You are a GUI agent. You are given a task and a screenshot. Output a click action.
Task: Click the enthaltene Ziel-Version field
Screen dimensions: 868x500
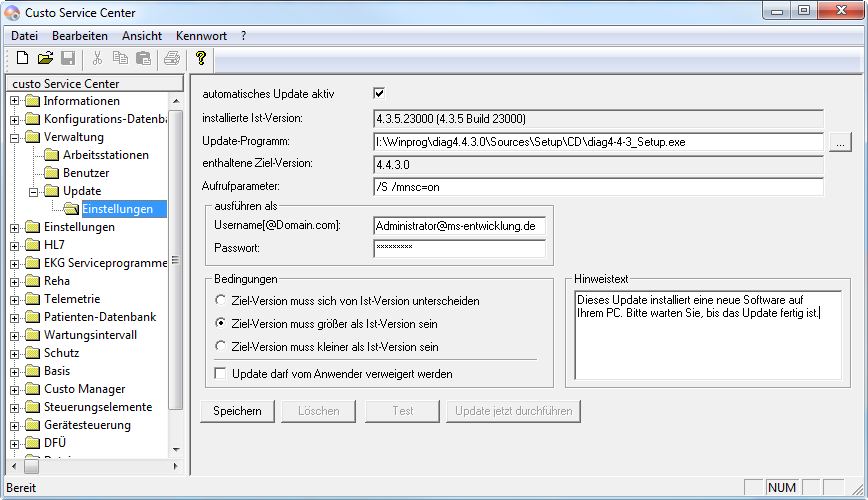(x=598, y=164)
